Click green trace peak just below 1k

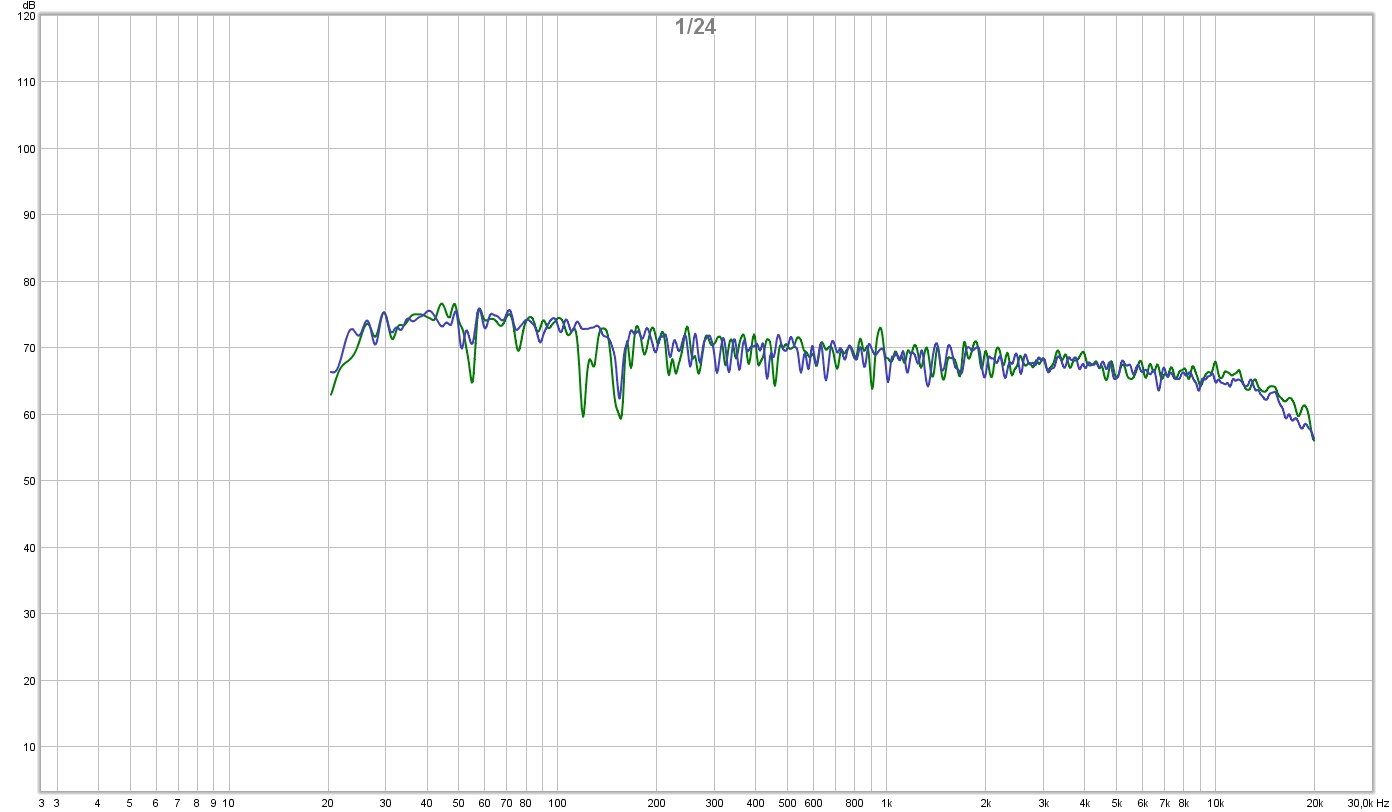click(880, 328)
